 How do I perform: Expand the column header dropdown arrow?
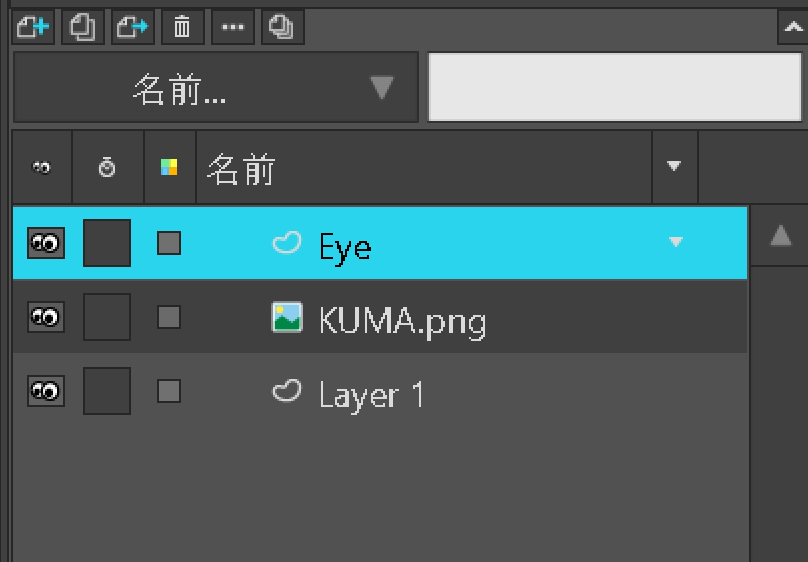click(x=674, y=166)
